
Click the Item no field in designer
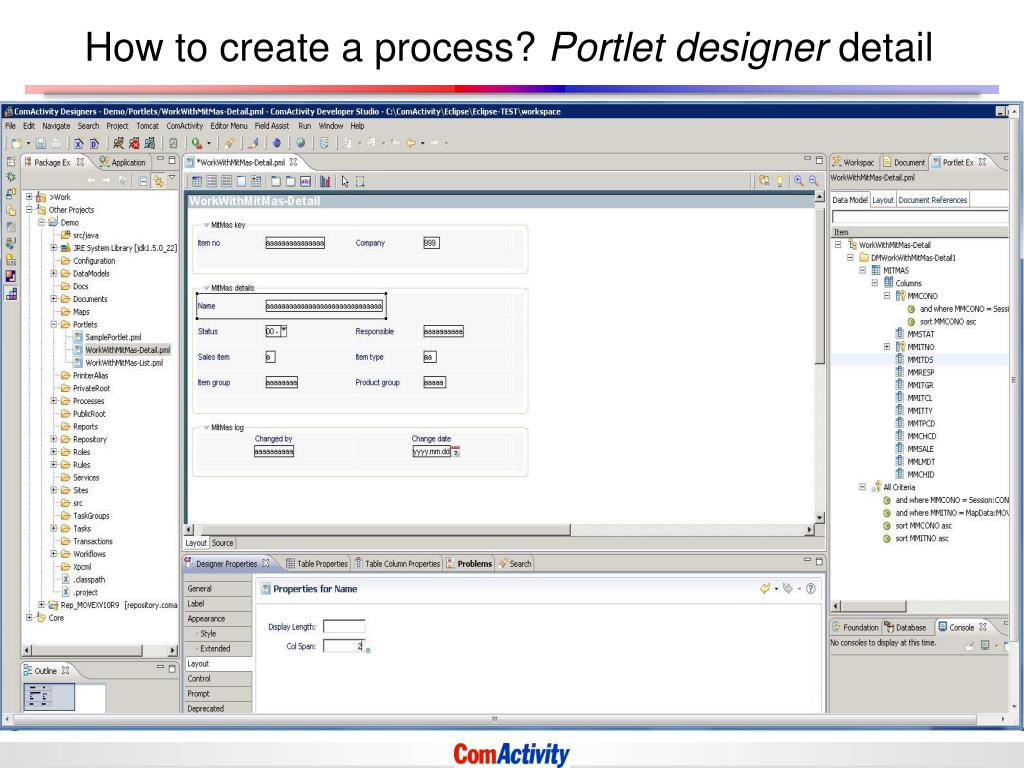coord(295,243)
